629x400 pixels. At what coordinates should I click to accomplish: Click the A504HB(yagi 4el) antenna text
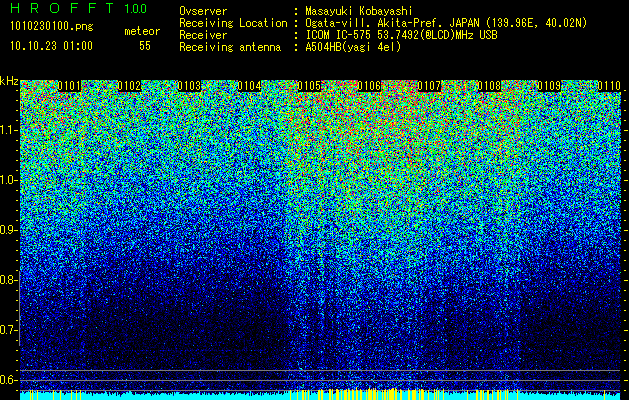click(353, 47)
